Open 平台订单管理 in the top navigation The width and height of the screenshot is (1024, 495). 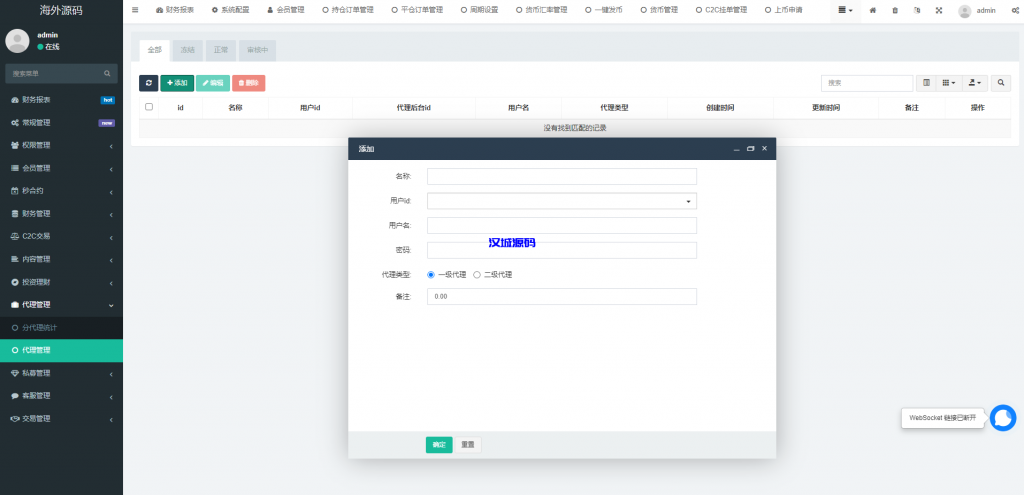click(x=417, y=10)
